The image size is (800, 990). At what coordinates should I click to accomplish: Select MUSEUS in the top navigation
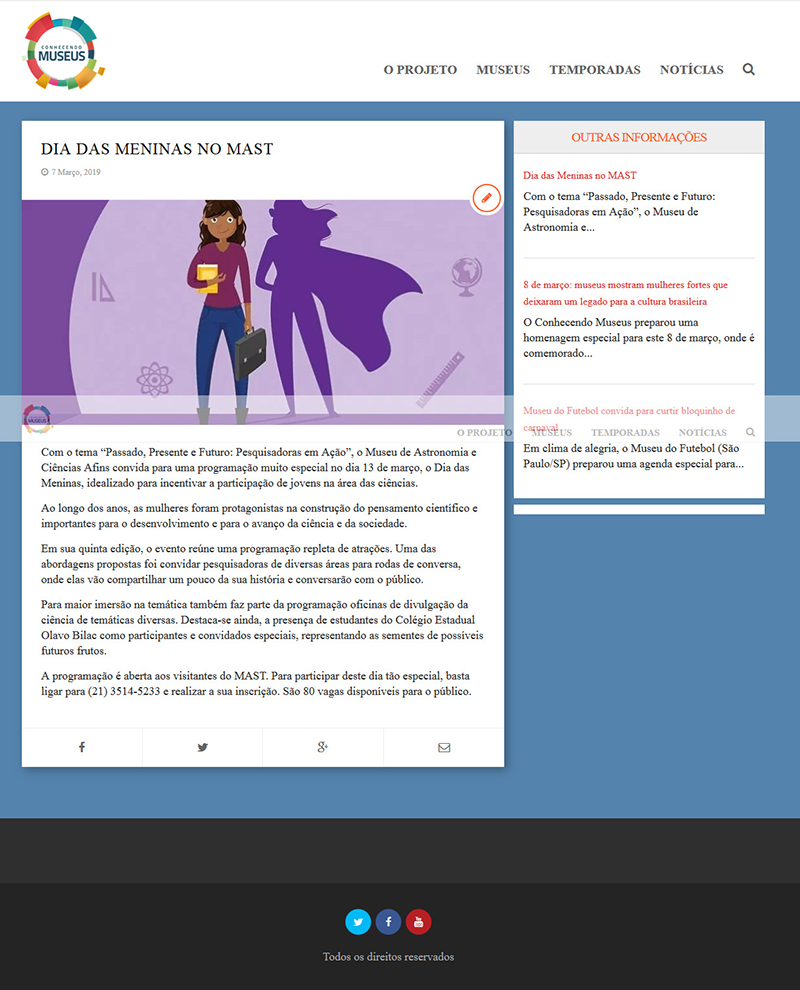[503, 70]
